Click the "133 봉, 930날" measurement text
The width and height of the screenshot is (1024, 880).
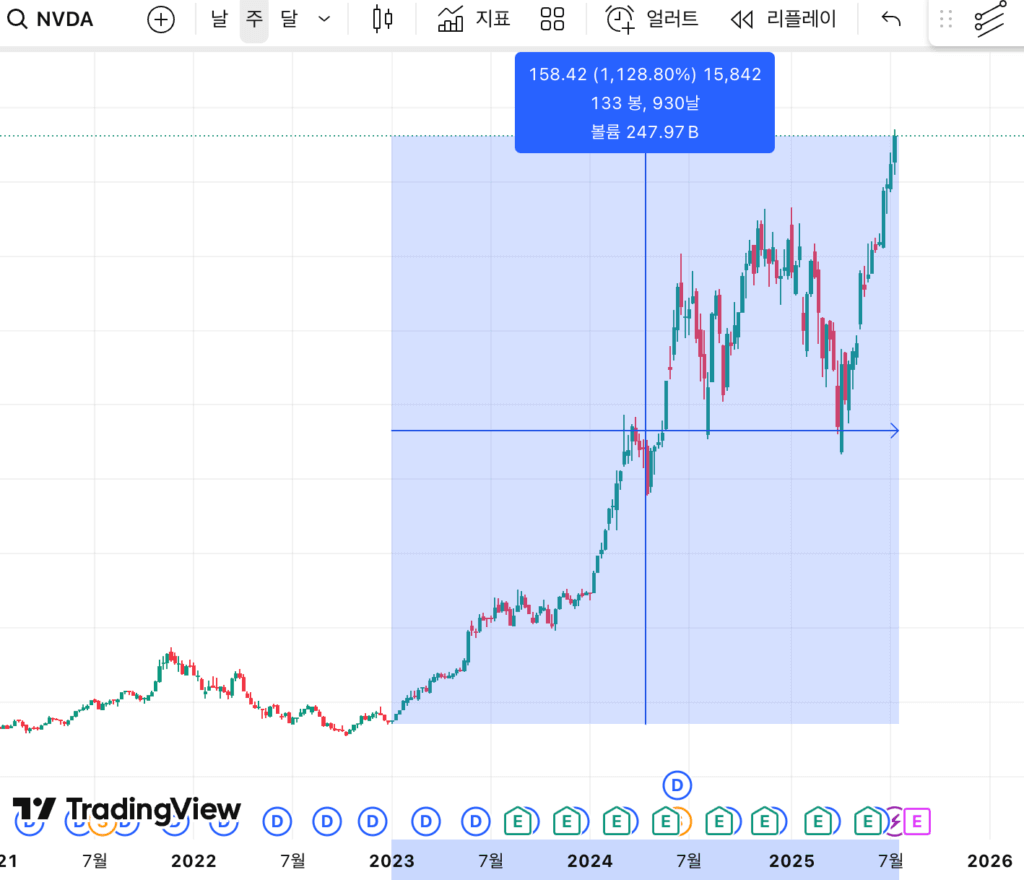(x=645, y=103)
